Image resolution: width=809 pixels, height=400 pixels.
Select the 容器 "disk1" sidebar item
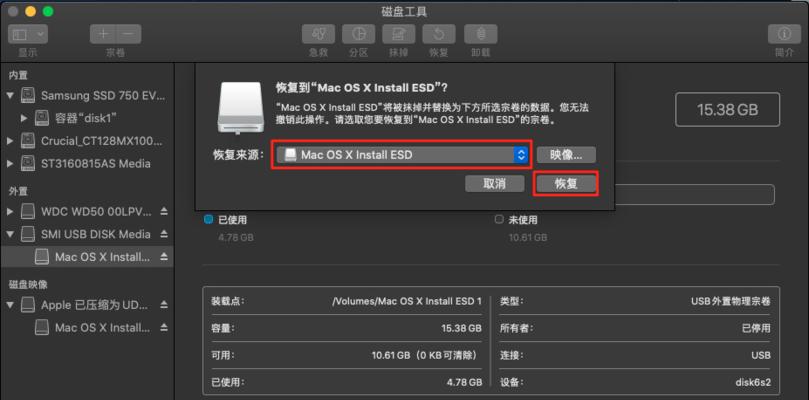point(87,118)
